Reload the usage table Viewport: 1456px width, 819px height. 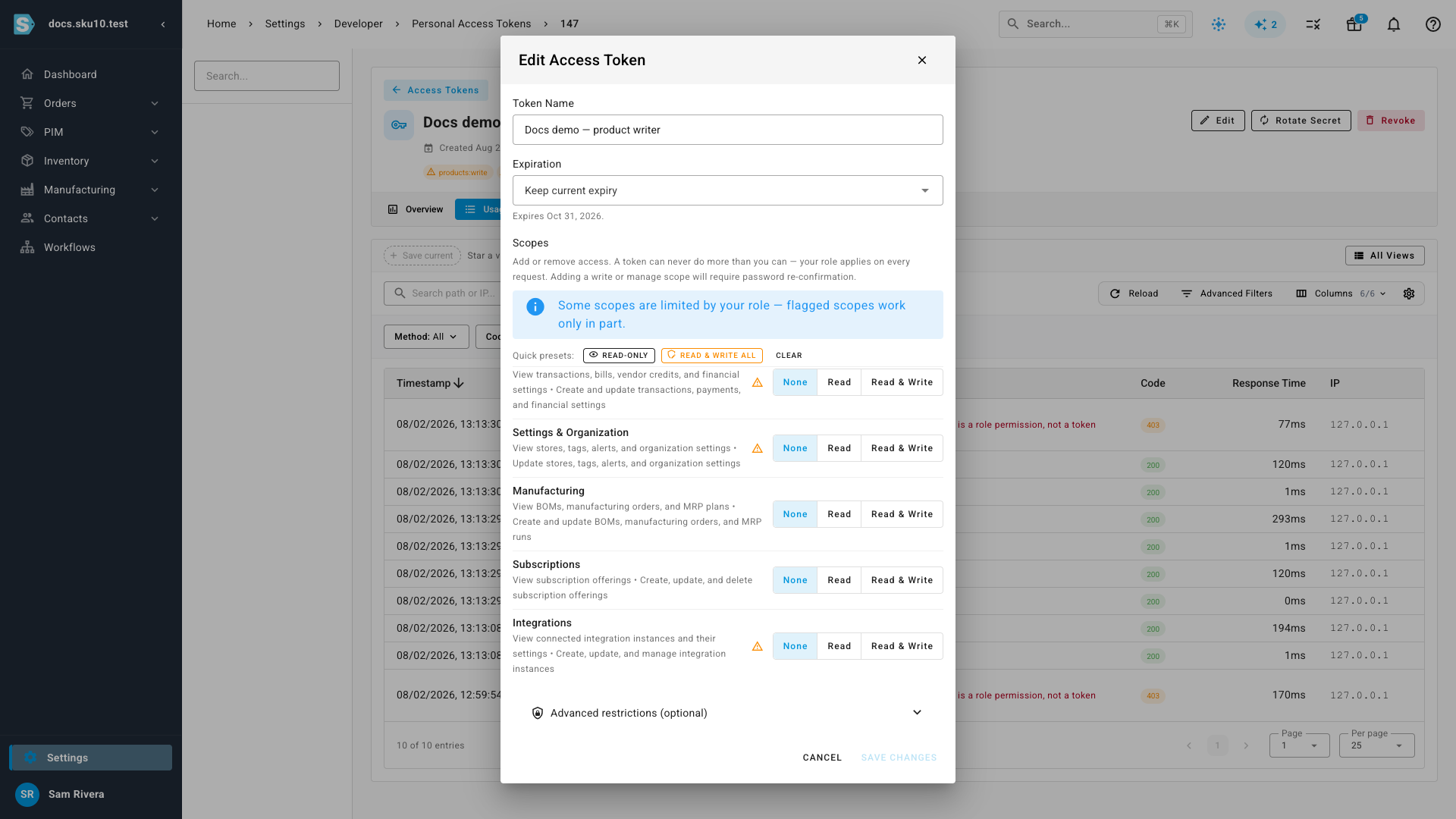[x=1134, y=293]
